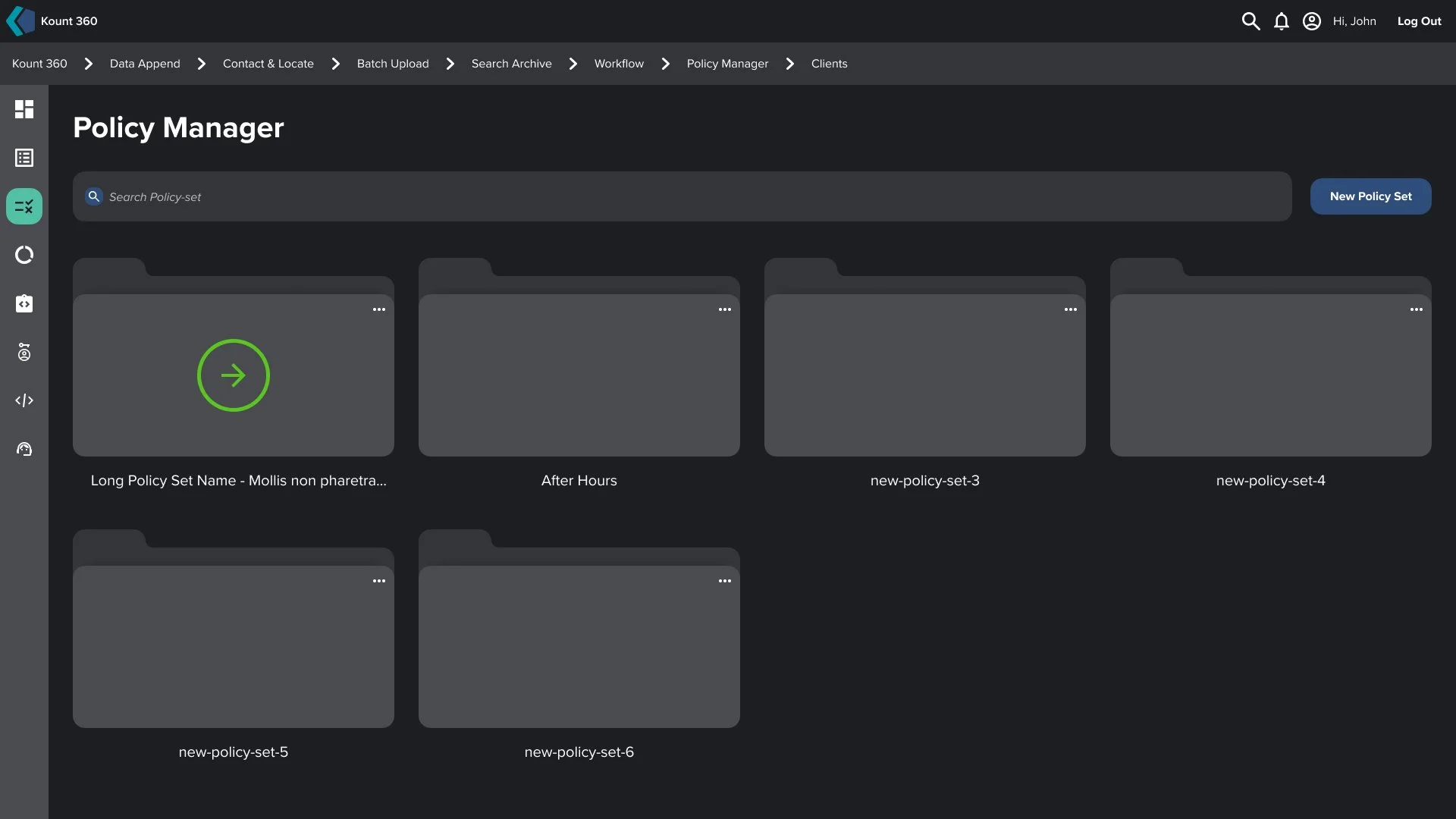Click the Kount 360 title in header

pyautogui.click(x=69, y=21)
